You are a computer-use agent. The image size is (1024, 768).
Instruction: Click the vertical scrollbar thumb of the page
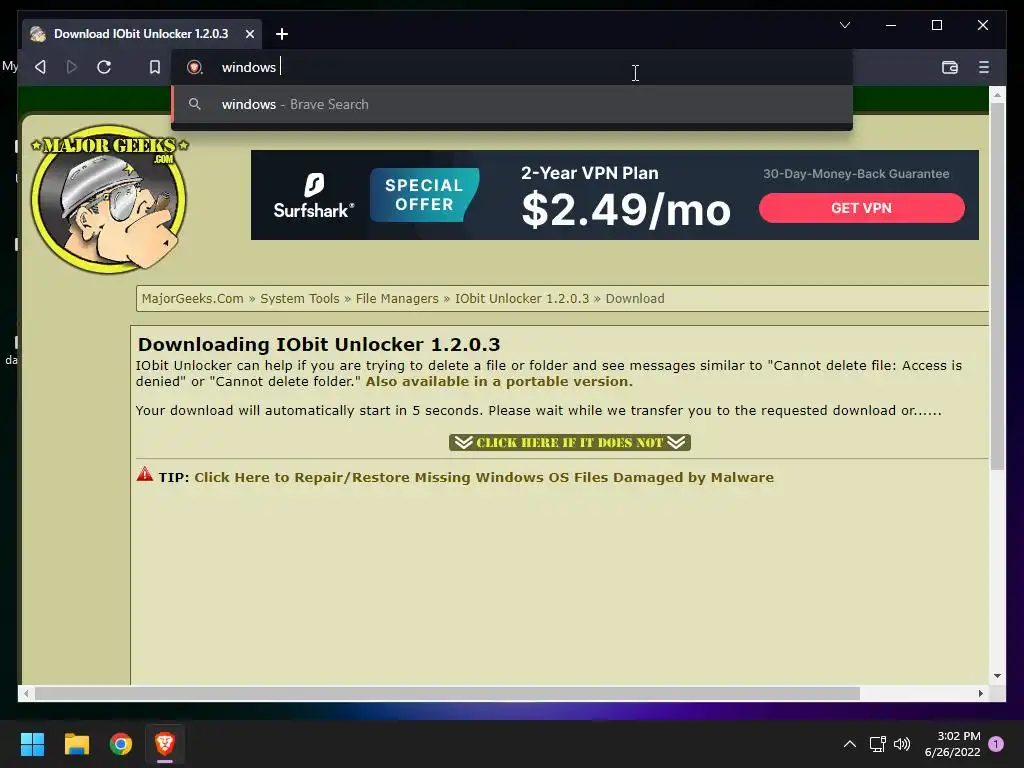[x=997, y=286]
